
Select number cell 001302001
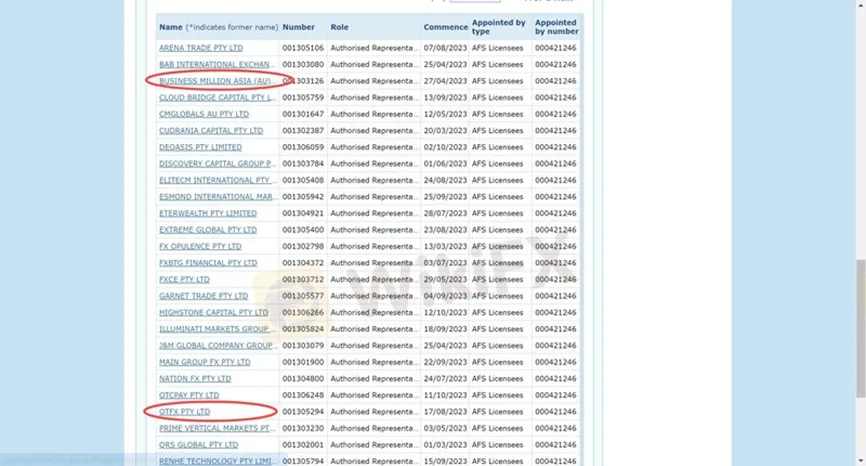(303, 446)
